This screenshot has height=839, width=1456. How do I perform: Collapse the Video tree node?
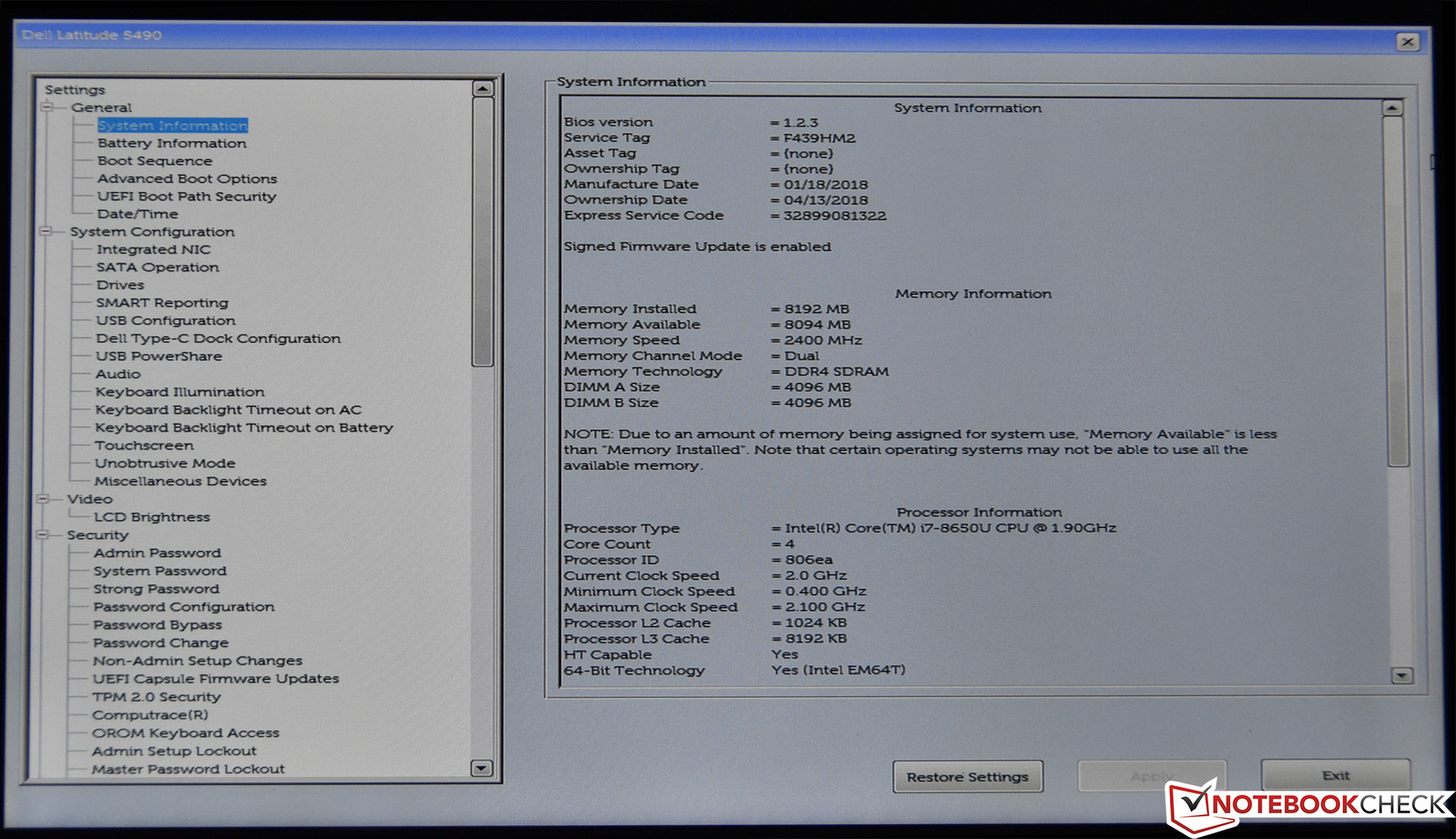(x=43, y=499)
